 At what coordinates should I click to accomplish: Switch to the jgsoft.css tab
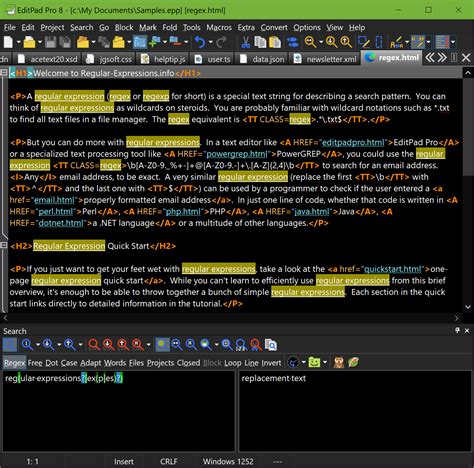(109, 59)
